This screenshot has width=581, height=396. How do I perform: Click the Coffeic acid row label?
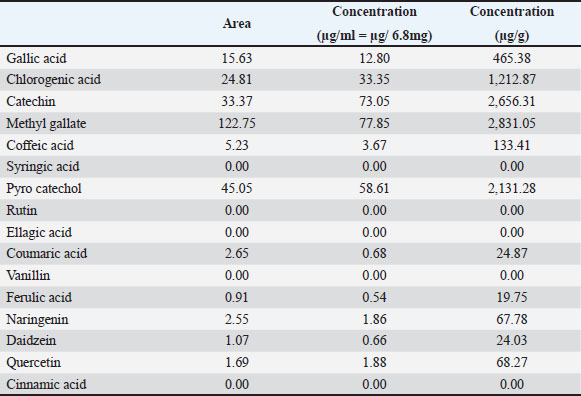[x=40, y=145]
